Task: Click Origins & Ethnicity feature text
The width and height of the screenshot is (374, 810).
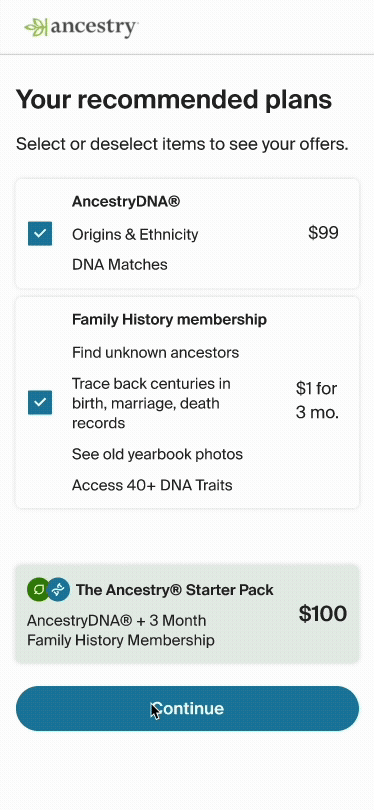Action: [x=135, y=235]
